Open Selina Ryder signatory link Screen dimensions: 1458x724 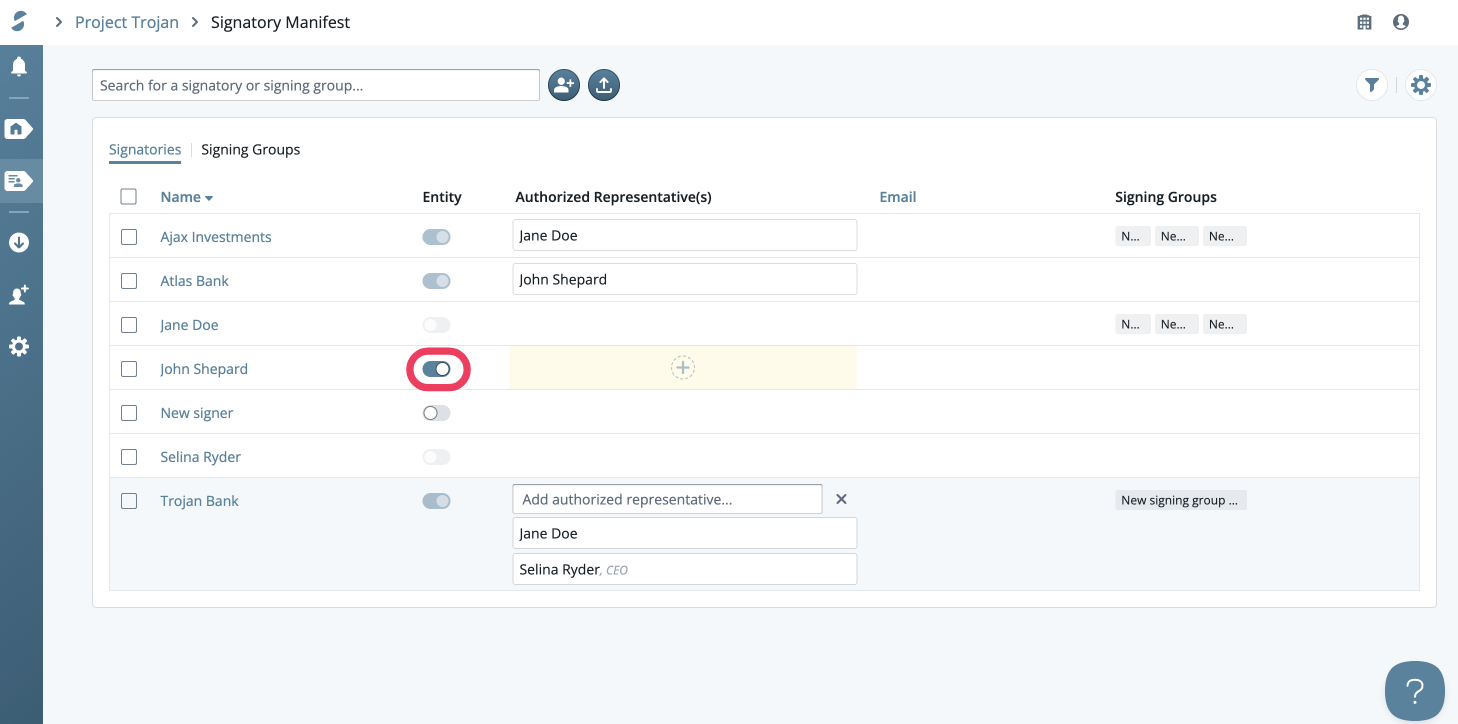pyautogui.click(x=201, y=457)
